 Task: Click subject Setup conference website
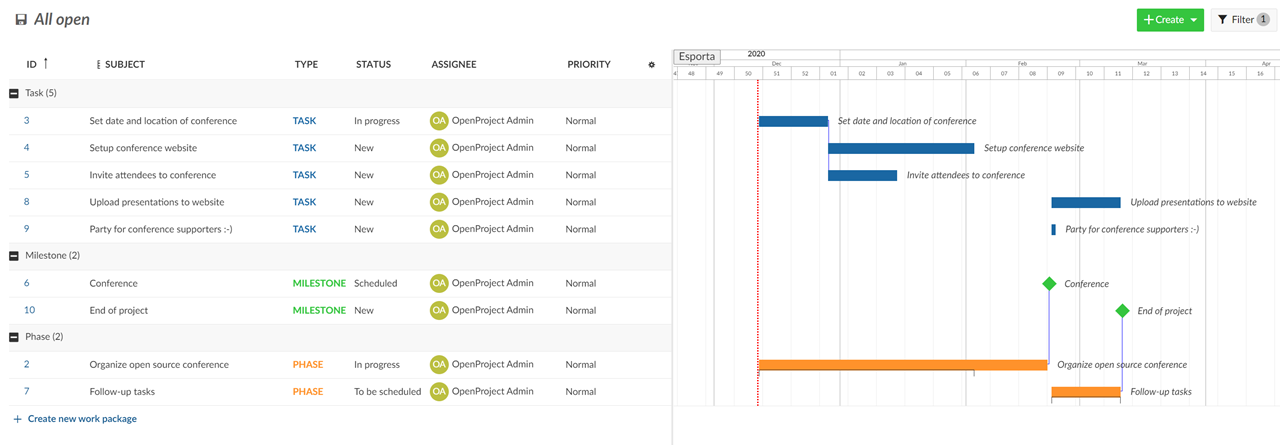143,148
